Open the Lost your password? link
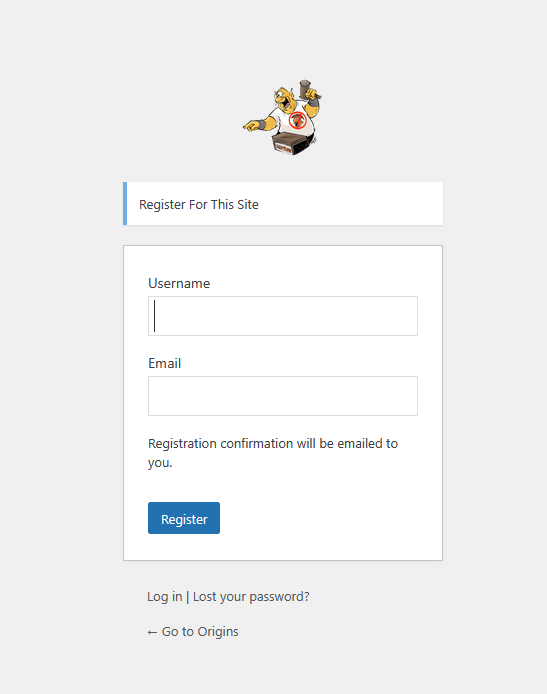 251,597
